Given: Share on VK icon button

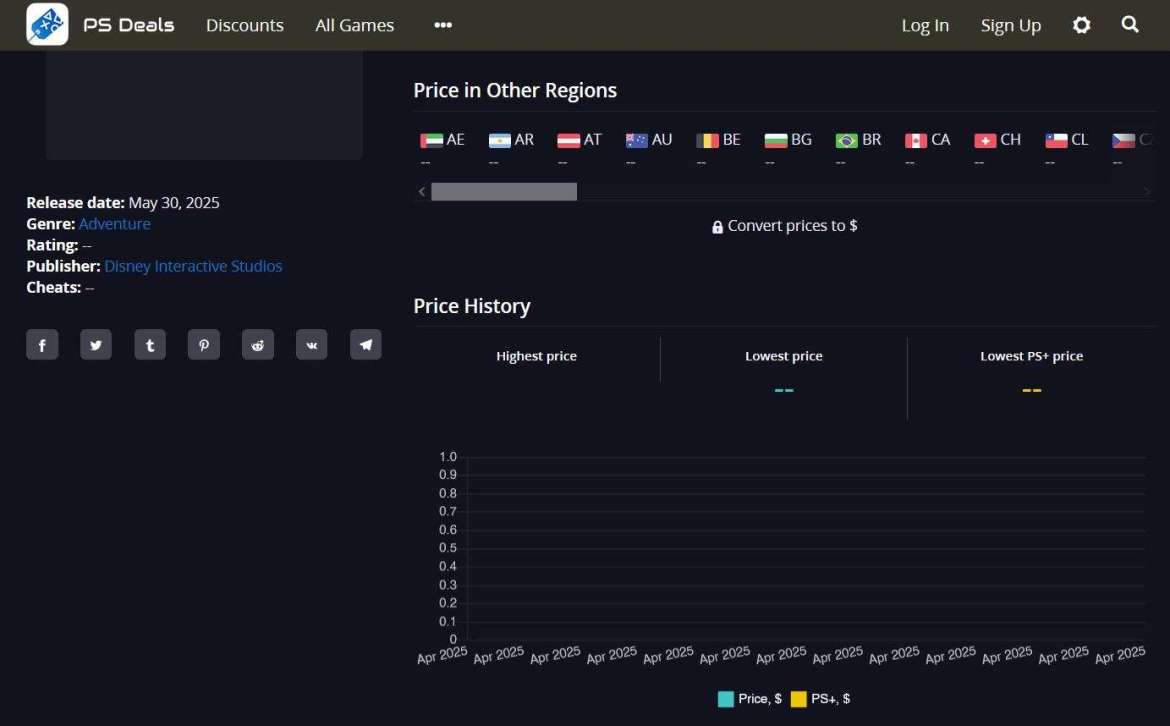Looking at the screenshot, I should (312, 345).
